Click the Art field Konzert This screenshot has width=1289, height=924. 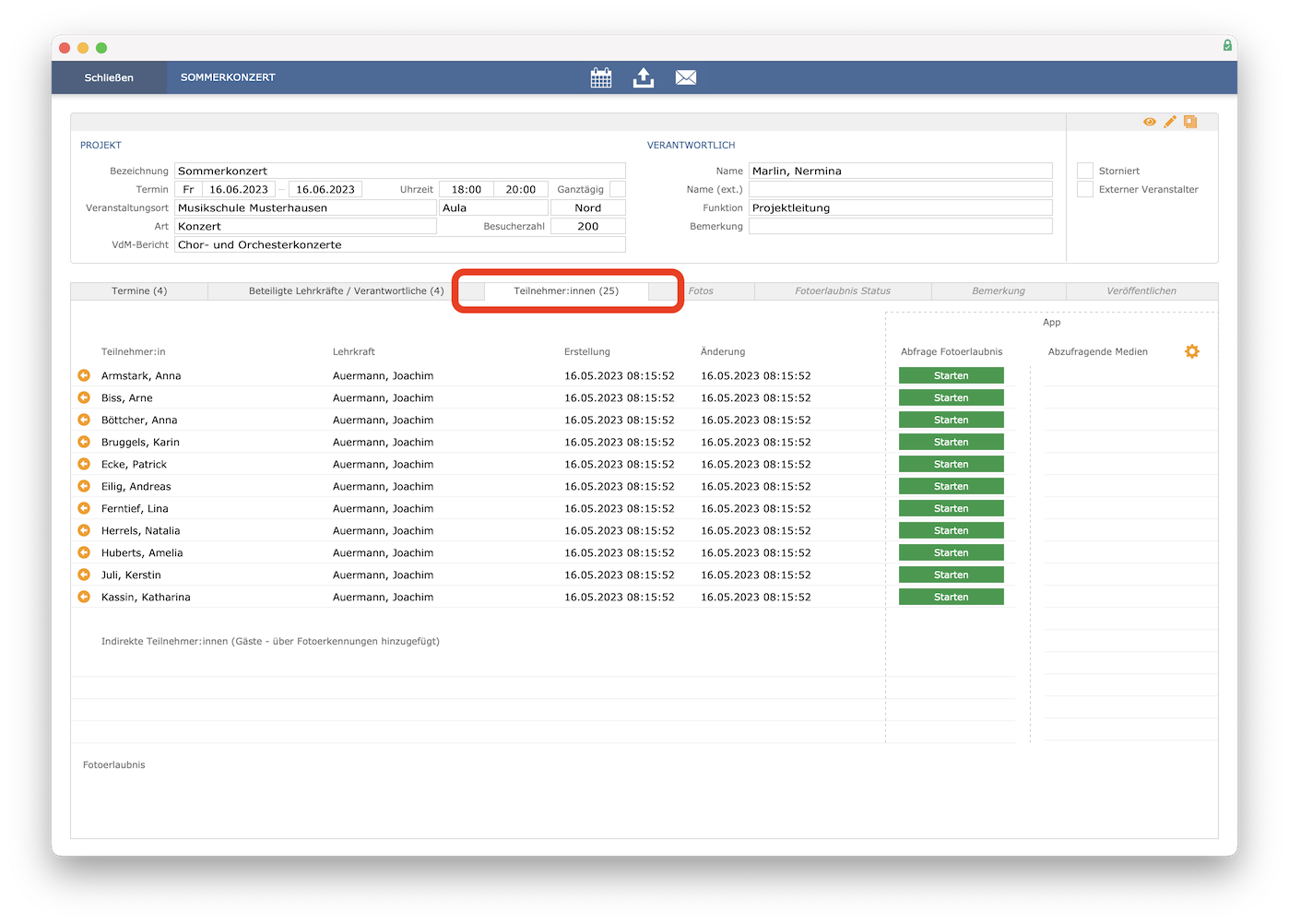pos(305,226)
